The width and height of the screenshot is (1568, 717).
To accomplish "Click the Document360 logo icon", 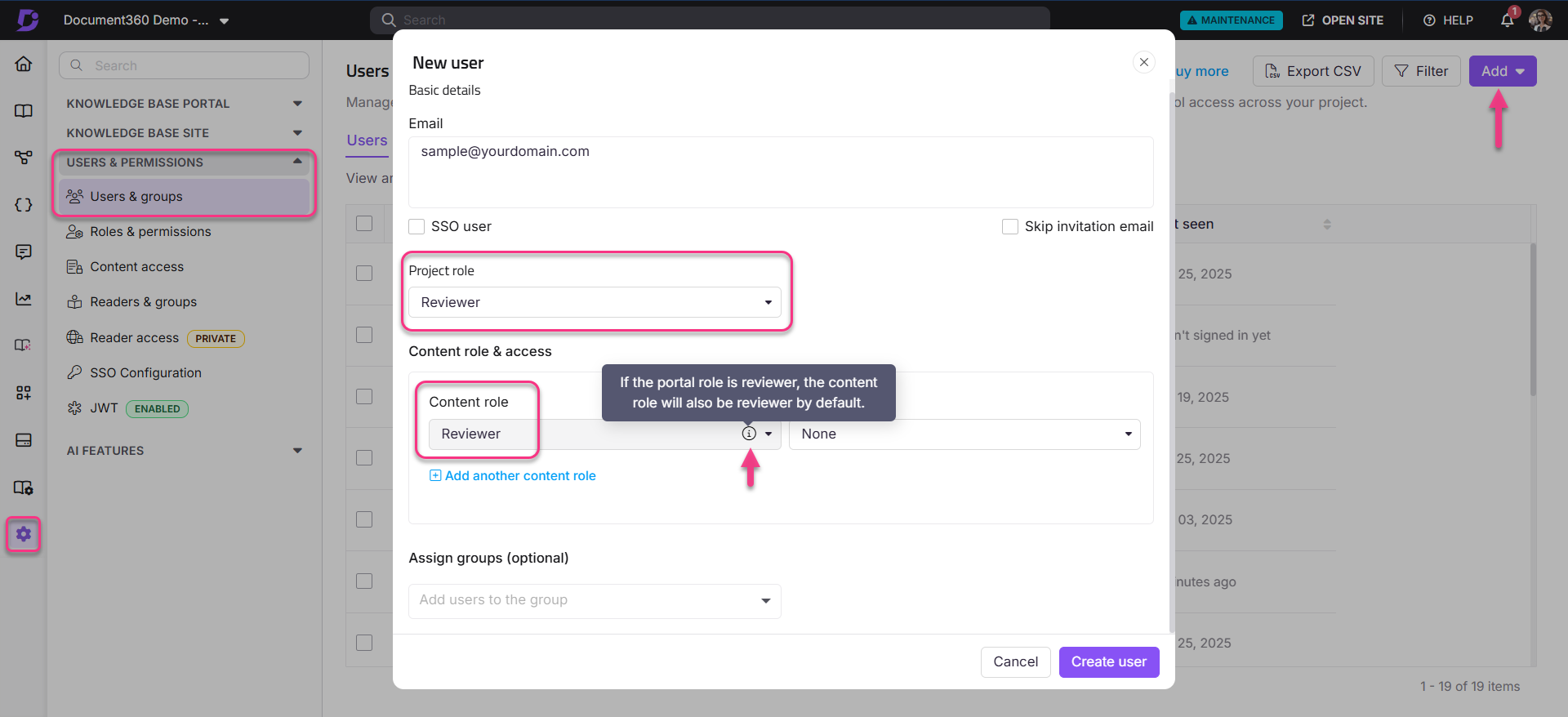I will (28, 20).
